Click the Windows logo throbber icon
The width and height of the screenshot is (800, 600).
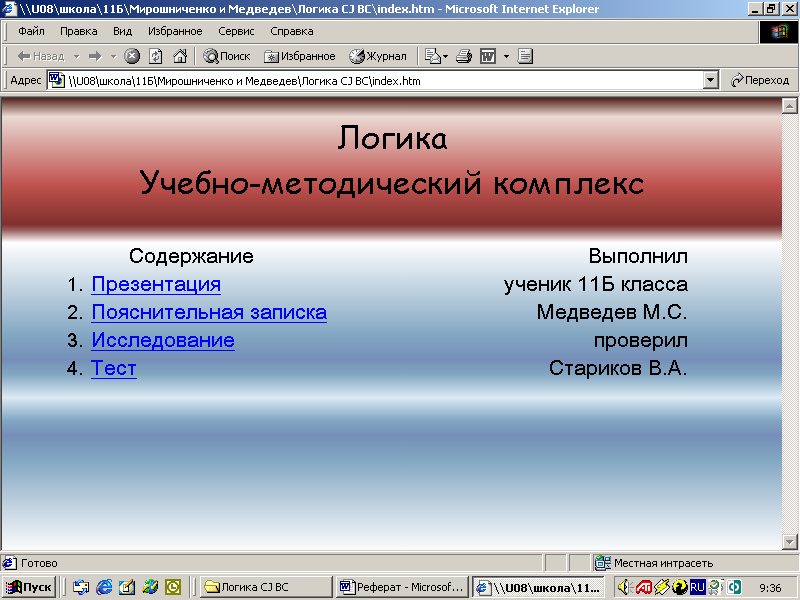point(779,32)
